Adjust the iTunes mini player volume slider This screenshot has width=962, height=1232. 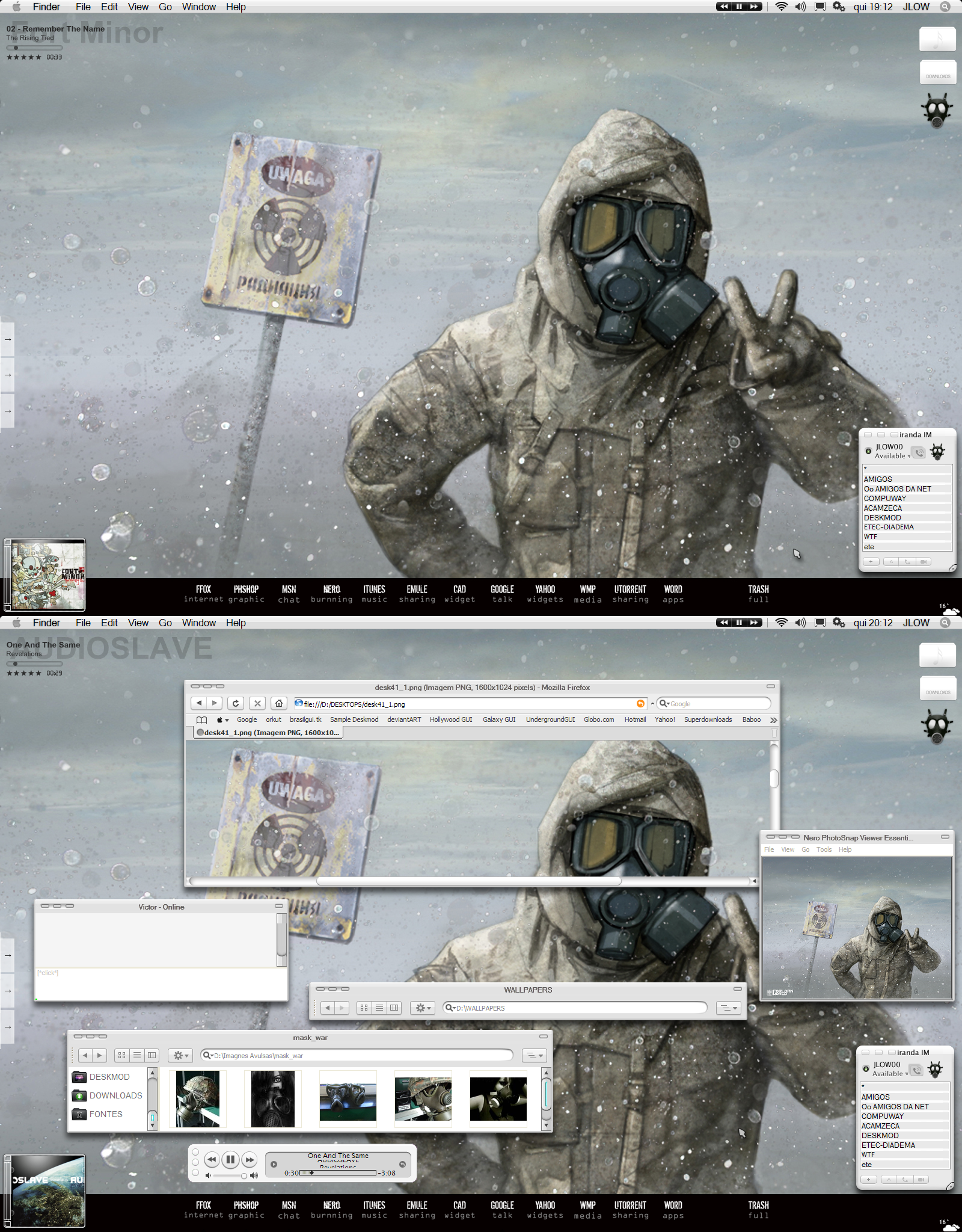point(230,1175)
